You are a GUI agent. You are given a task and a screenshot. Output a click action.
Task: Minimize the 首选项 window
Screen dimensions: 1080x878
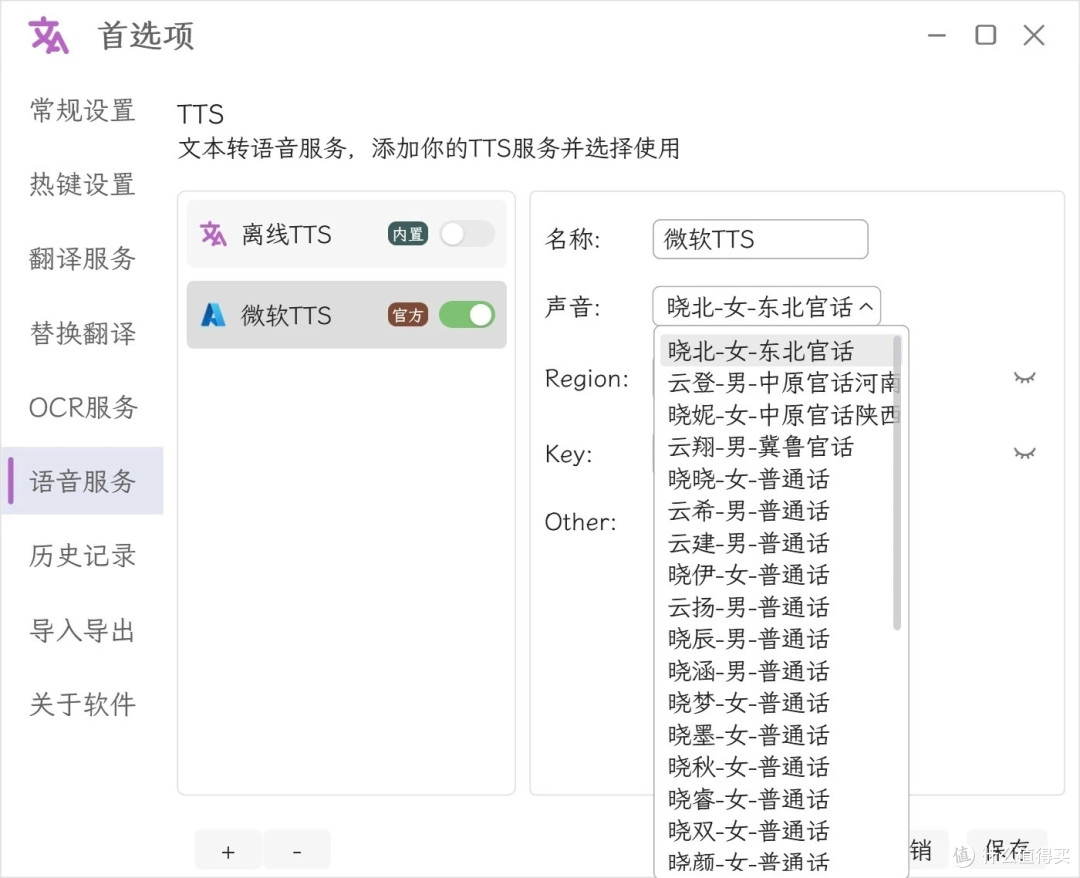point(937,35)
